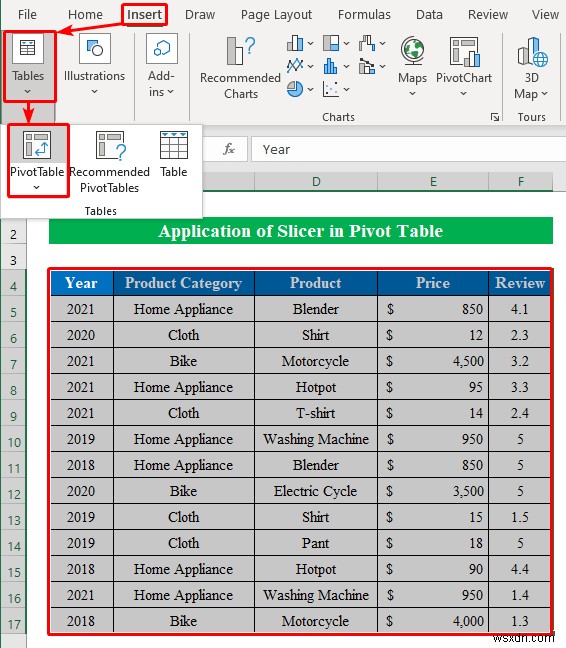Image resolution: width=566 pixels, height=648 pixels.
Task: Click the PivotTable icon
Action: click(37, 145)
